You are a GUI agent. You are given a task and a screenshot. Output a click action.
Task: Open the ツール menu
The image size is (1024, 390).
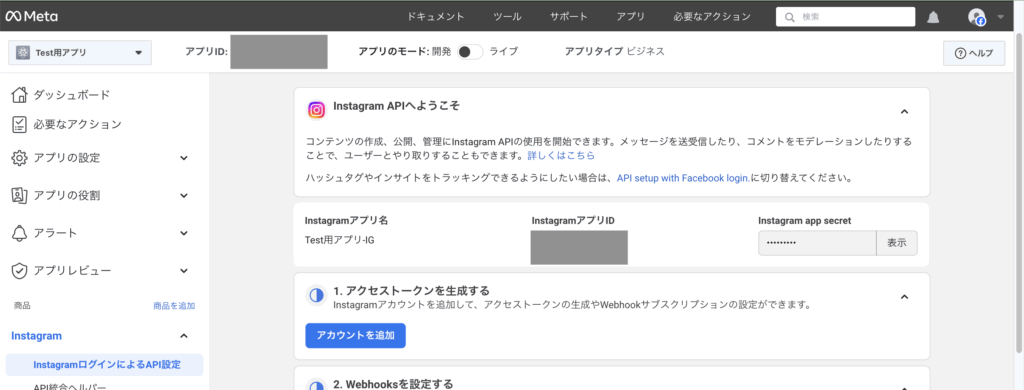(x=507, y=17)
